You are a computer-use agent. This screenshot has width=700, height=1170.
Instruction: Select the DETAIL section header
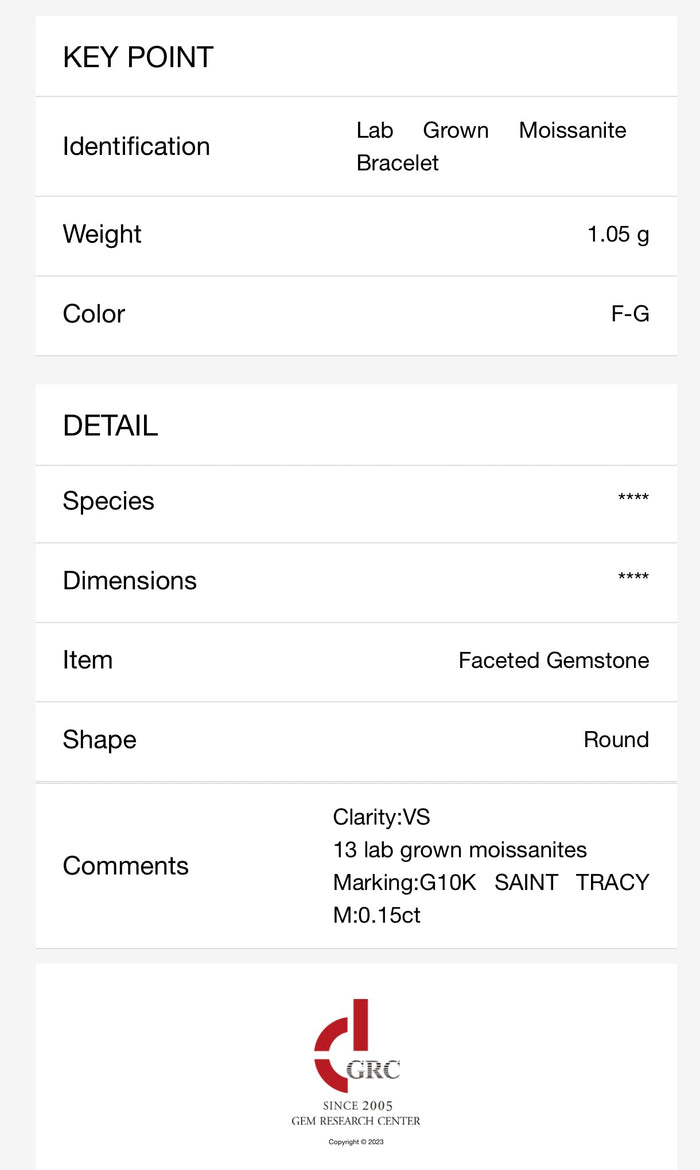pos(110,426)
